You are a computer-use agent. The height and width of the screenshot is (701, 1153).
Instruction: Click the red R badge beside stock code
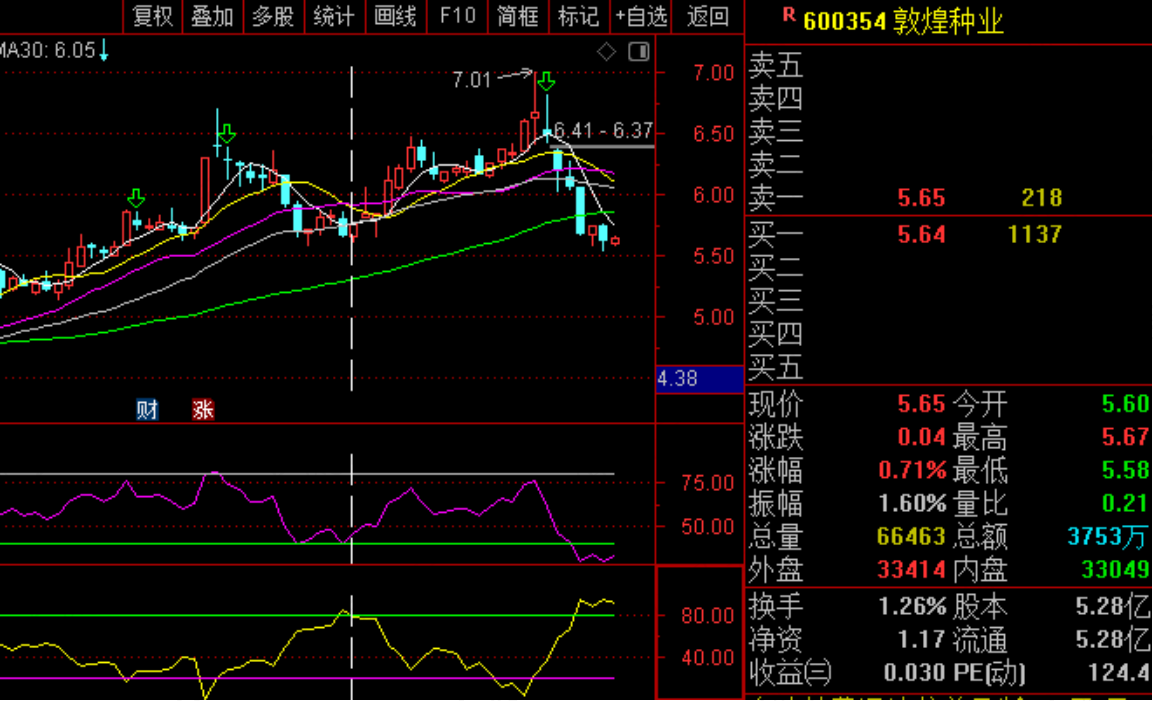click(789, 15)
